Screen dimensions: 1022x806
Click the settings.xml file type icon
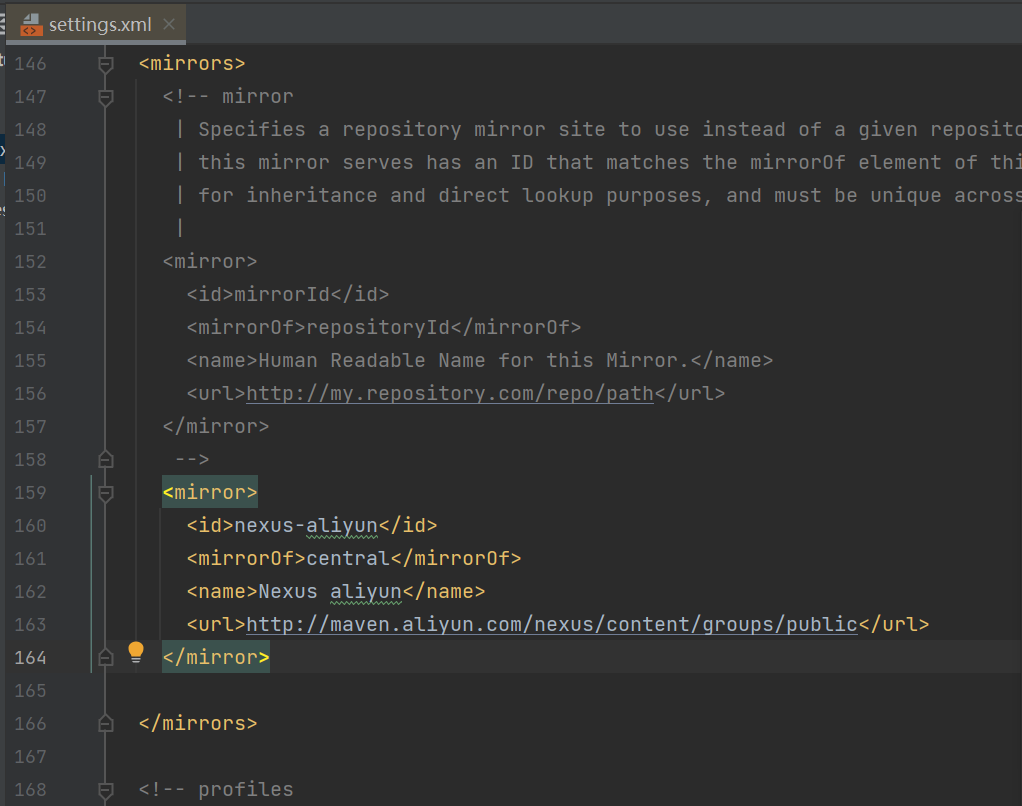point(31,25)
